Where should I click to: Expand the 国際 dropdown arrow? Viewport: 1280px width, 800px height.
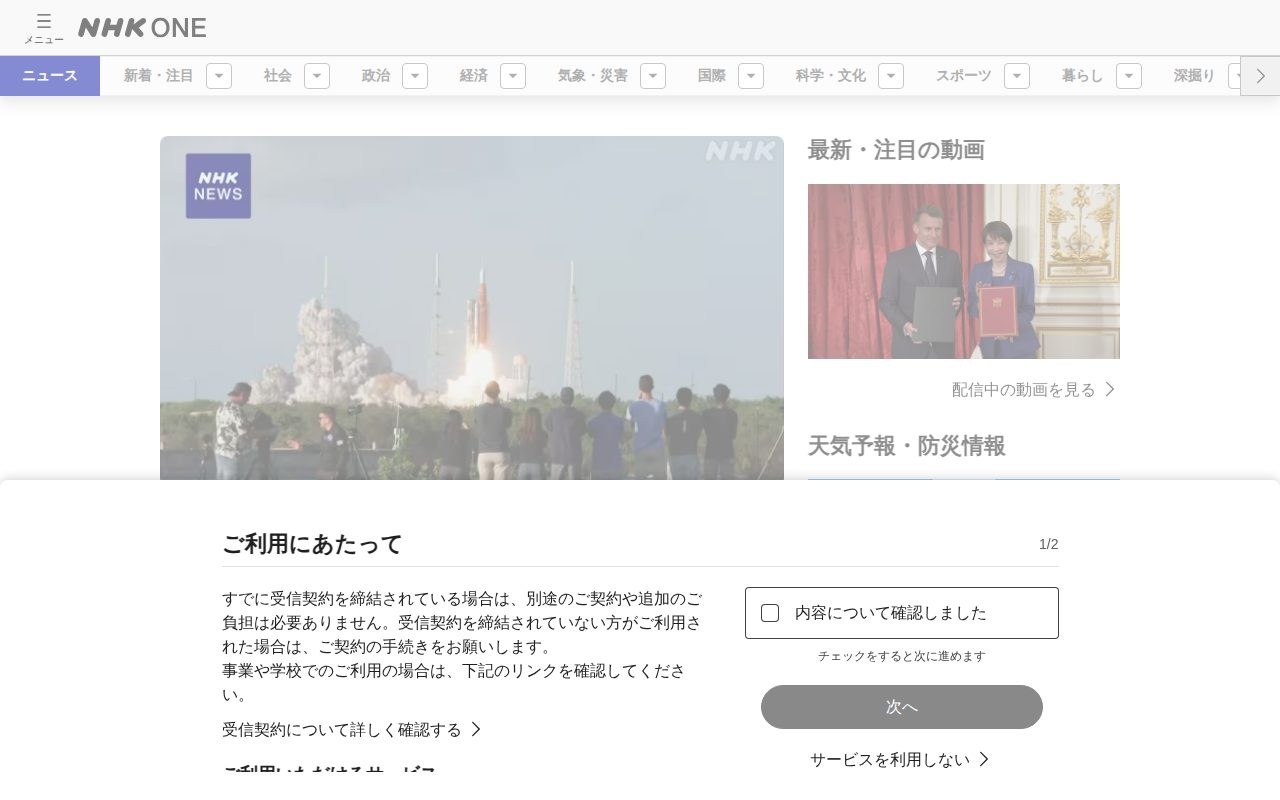click(x=751, y=76)
